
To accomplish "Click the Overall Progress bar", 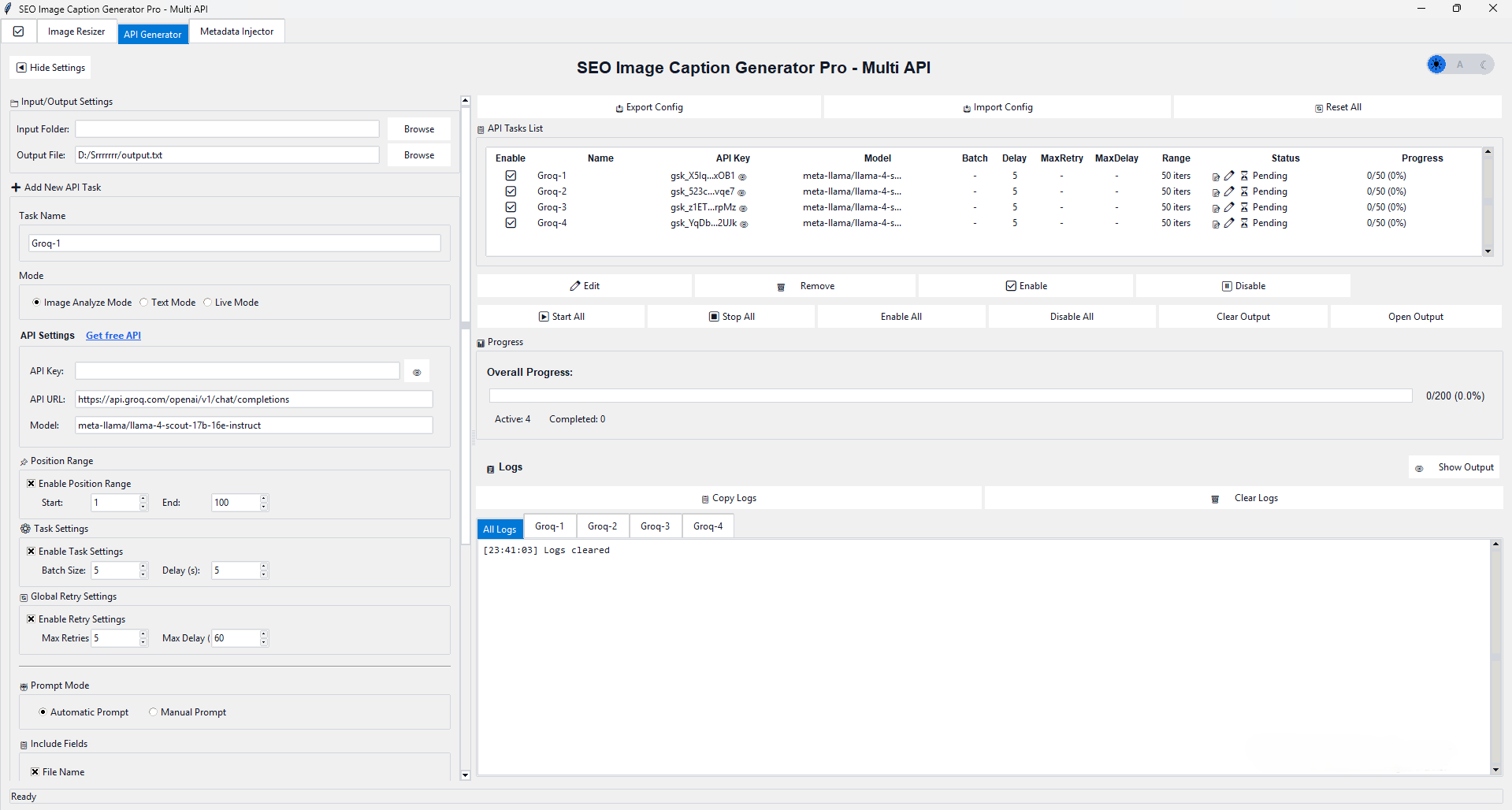I will (x=949, y=396).
